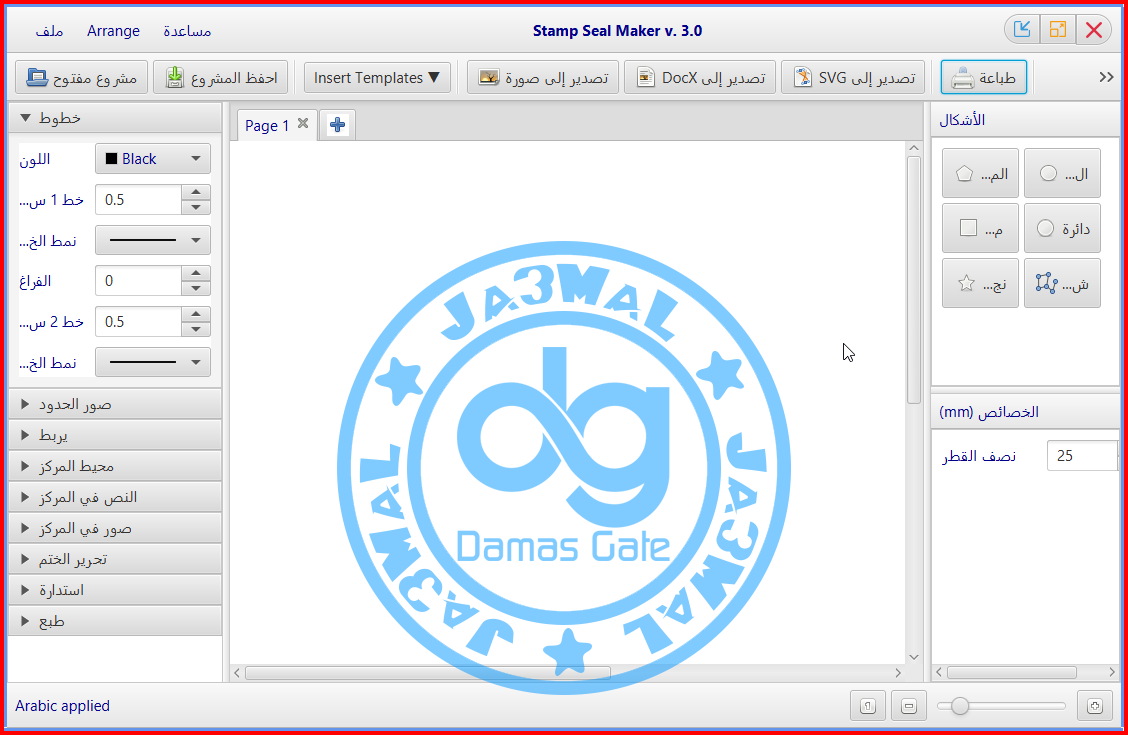Viewport: 1128px width, 735px height.
Task: Adjust the zoom slider
Action: coord(961,705)
